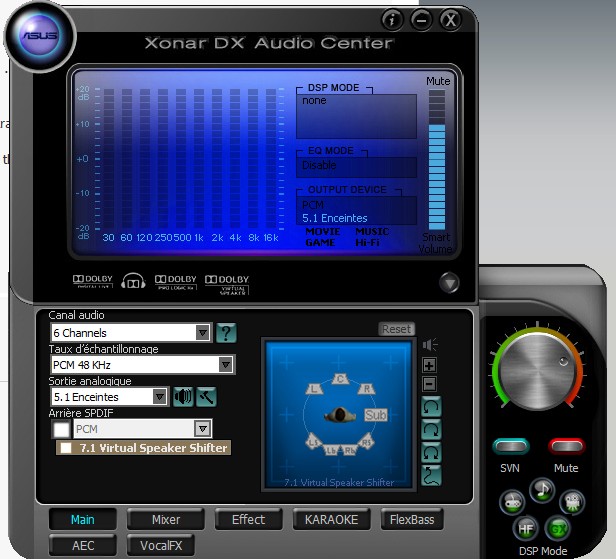Click the Dolby Headphone icon
Screen dimensions: 616x559
pyautogui.click(x=133, y=281)
